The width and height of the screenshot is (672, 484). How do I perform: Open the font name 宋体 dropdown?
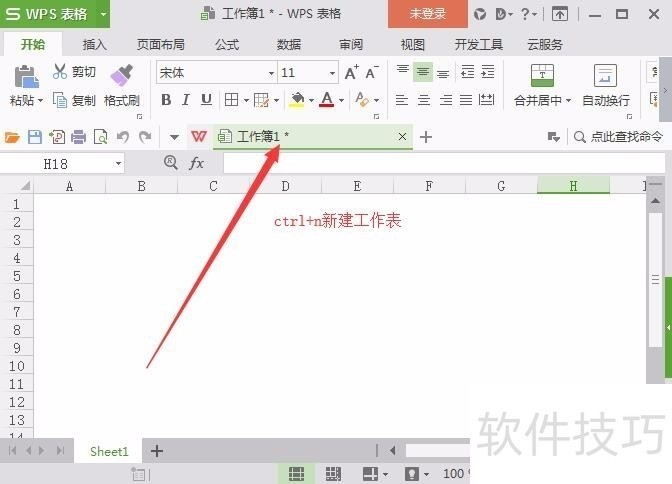point(271,73)
